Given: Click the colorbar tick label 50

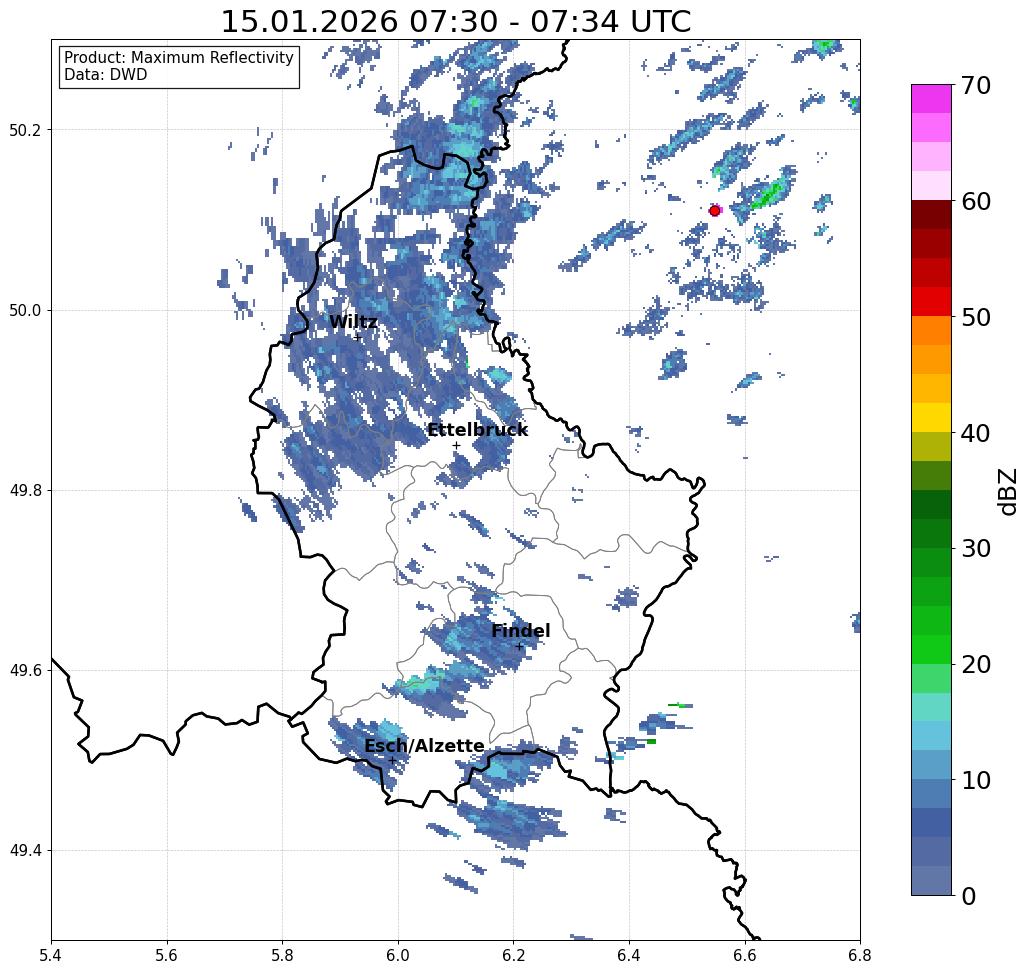Looking at the screenshot, I should click(x=976, y=318).
